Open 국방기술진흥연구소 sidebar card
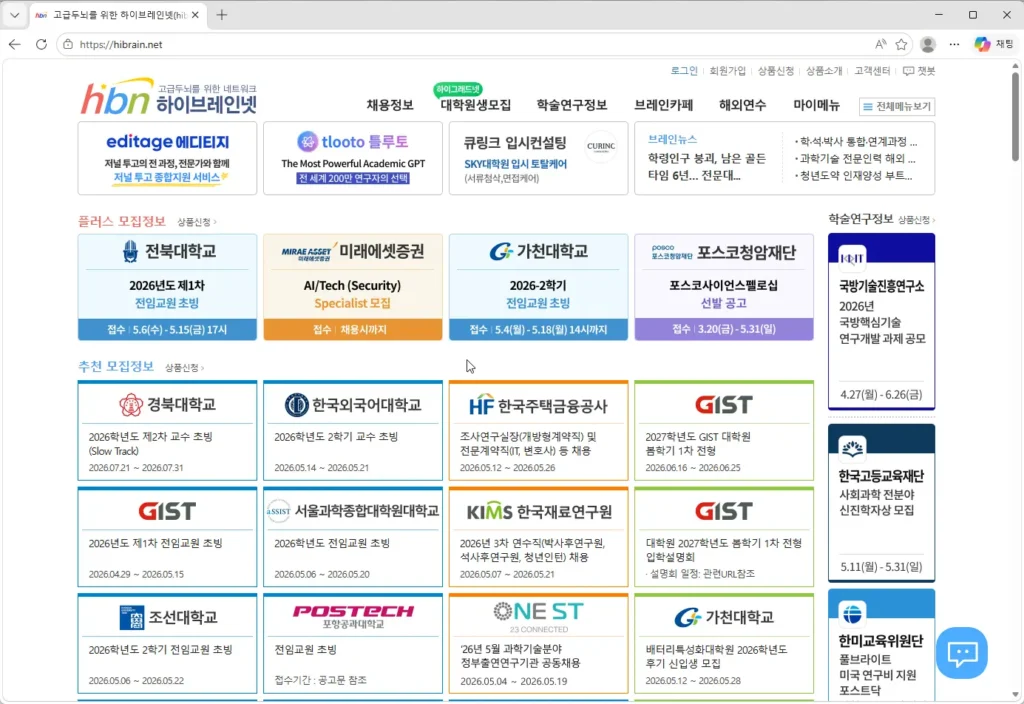1024x704 pixels. [x=881, y=321]
